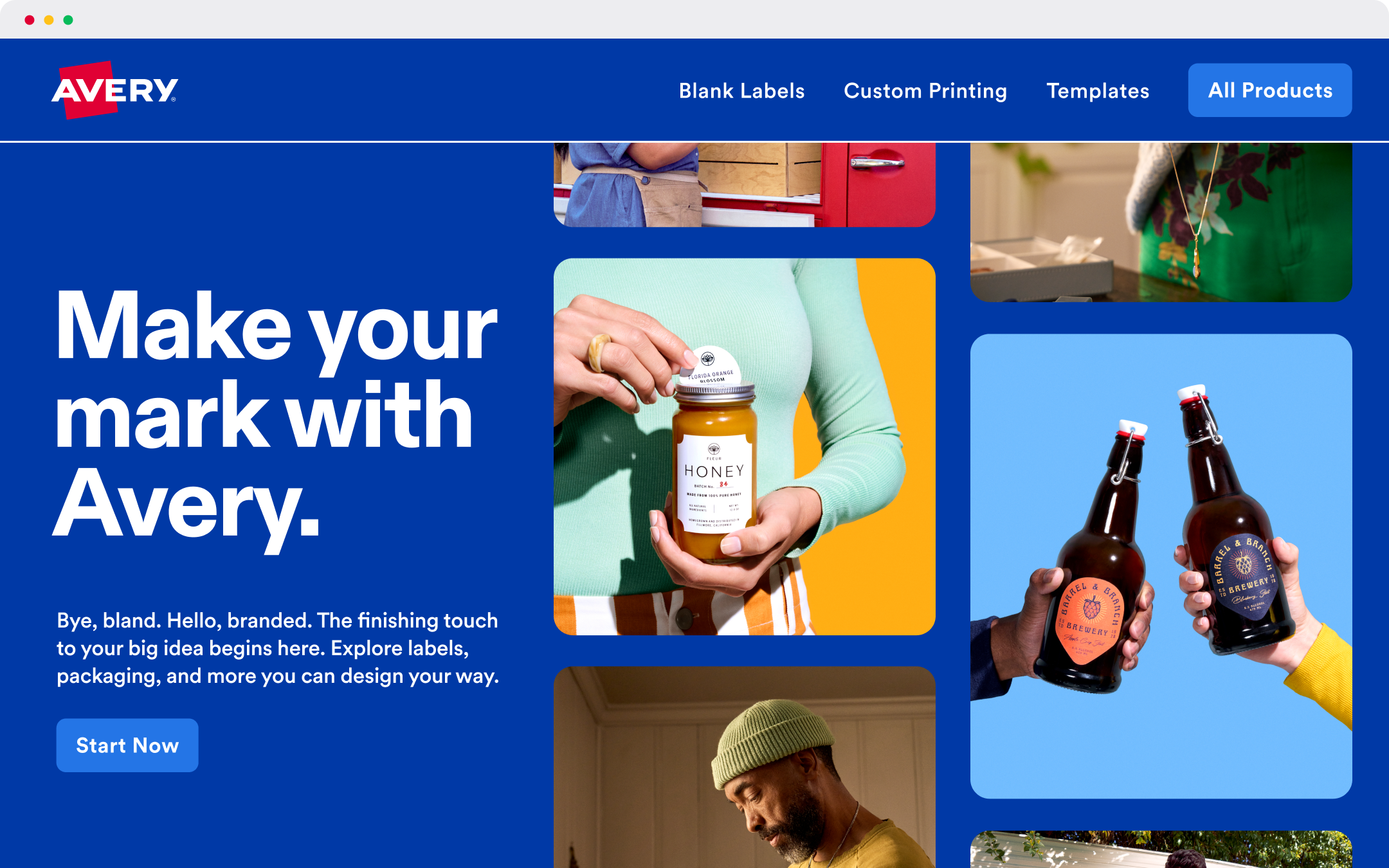The width and height of the screenshot is (1389, 868).
Task: Select the man in green beanie photo
Action: pyautogui.click(x=745, y=767)
